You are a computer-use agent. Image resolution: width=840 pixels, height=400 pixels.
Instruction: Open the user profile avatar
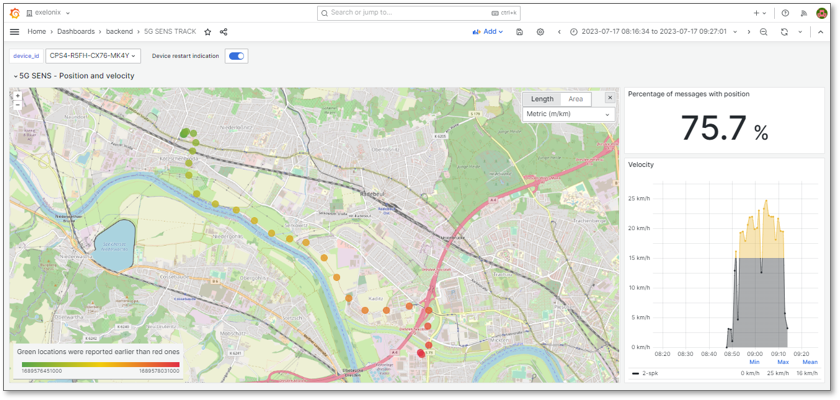pyautogui.click(x=821, y=13)
